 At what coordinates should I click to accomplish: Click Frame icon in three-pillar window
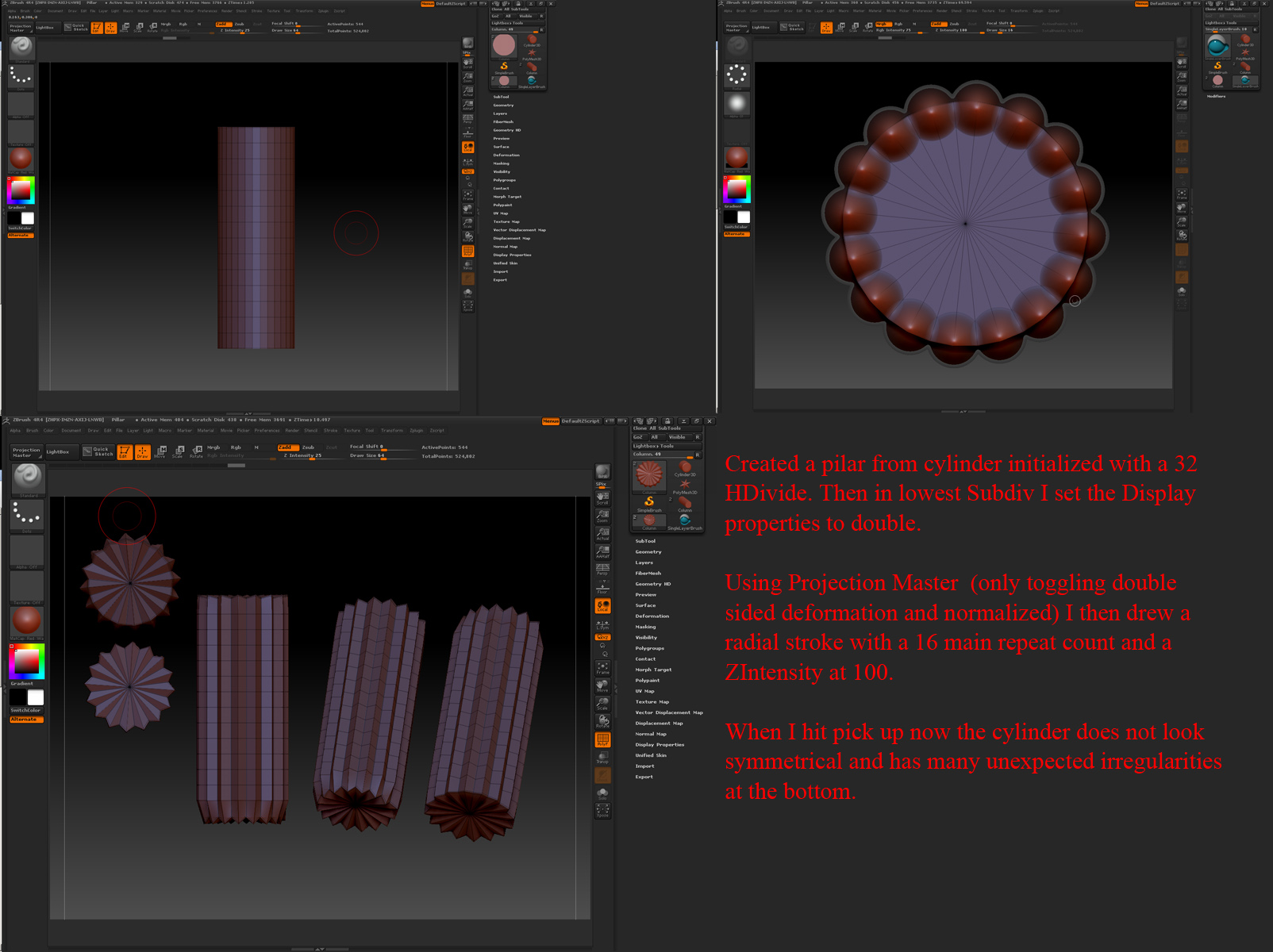point(603,667)
